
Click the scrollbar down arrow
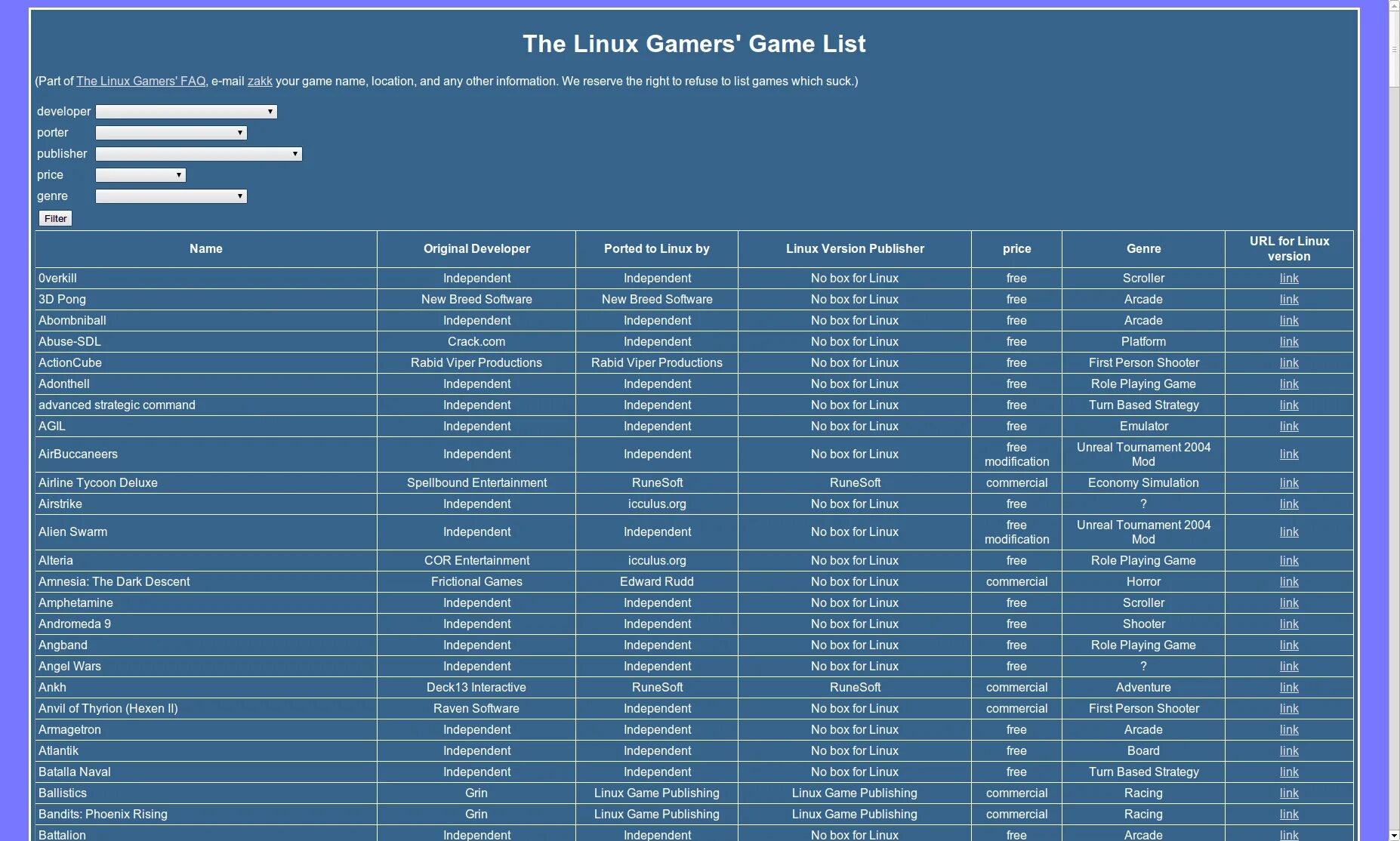point(1394,836)
